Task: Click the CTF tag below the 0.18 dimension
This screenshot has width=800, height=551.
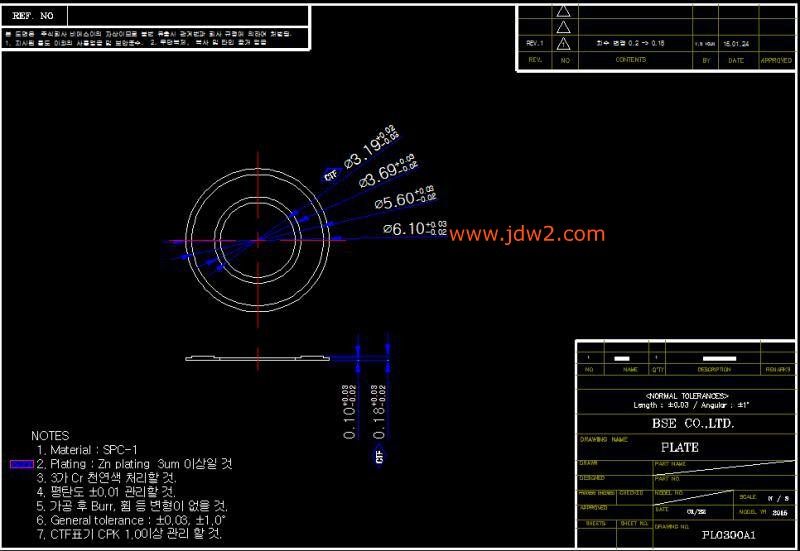Action: point(380,456)
